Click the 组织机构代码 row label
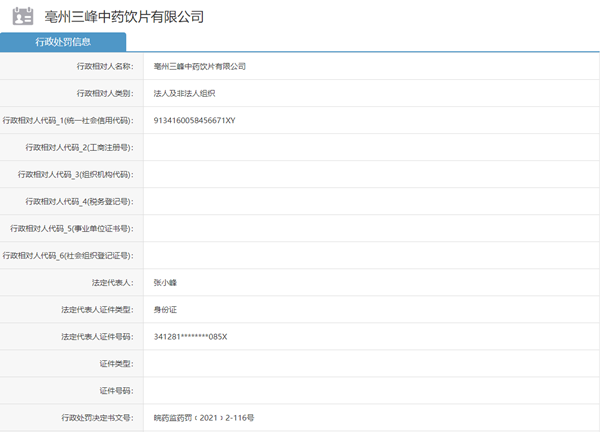This screenshot has height=432, width=600. coord(75,174)
